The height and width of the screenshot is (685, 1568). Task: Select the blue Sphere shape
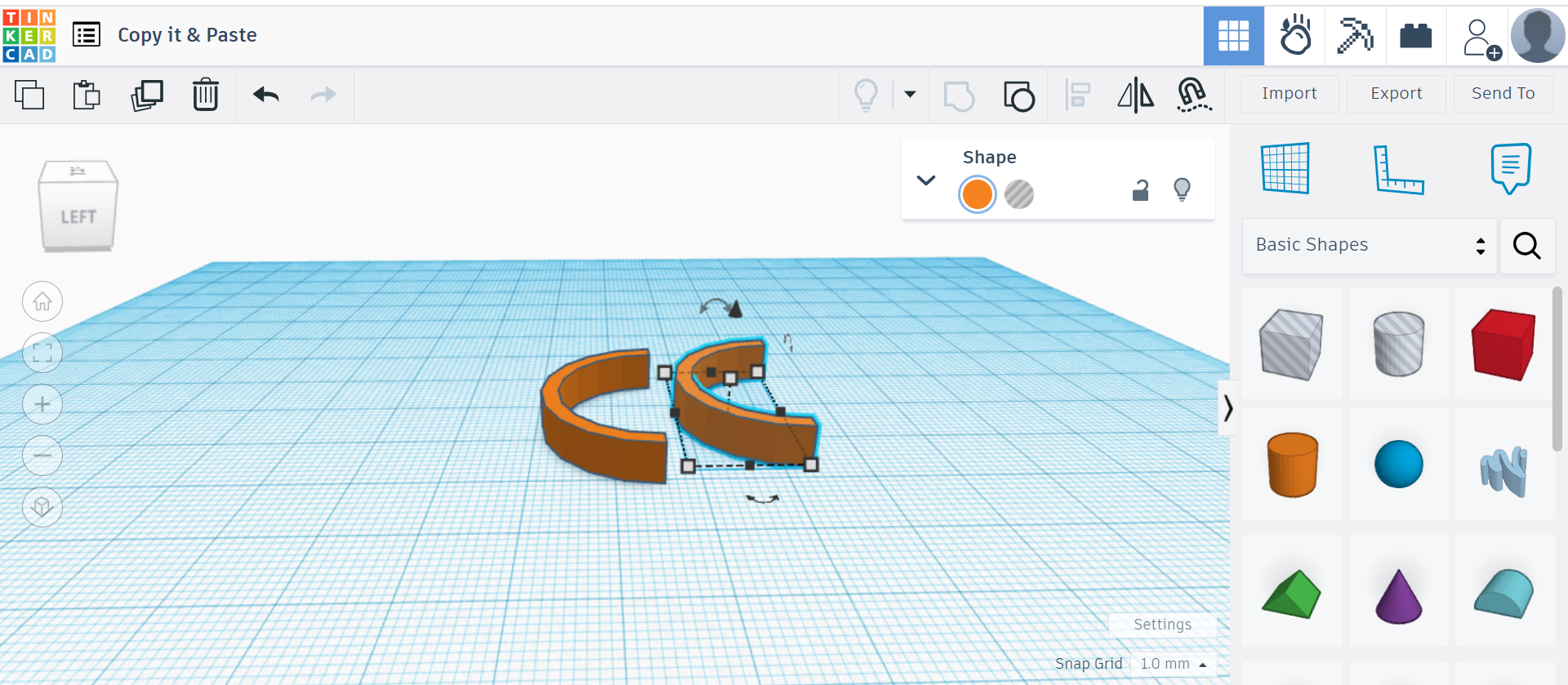click(x=1398, y=464)
